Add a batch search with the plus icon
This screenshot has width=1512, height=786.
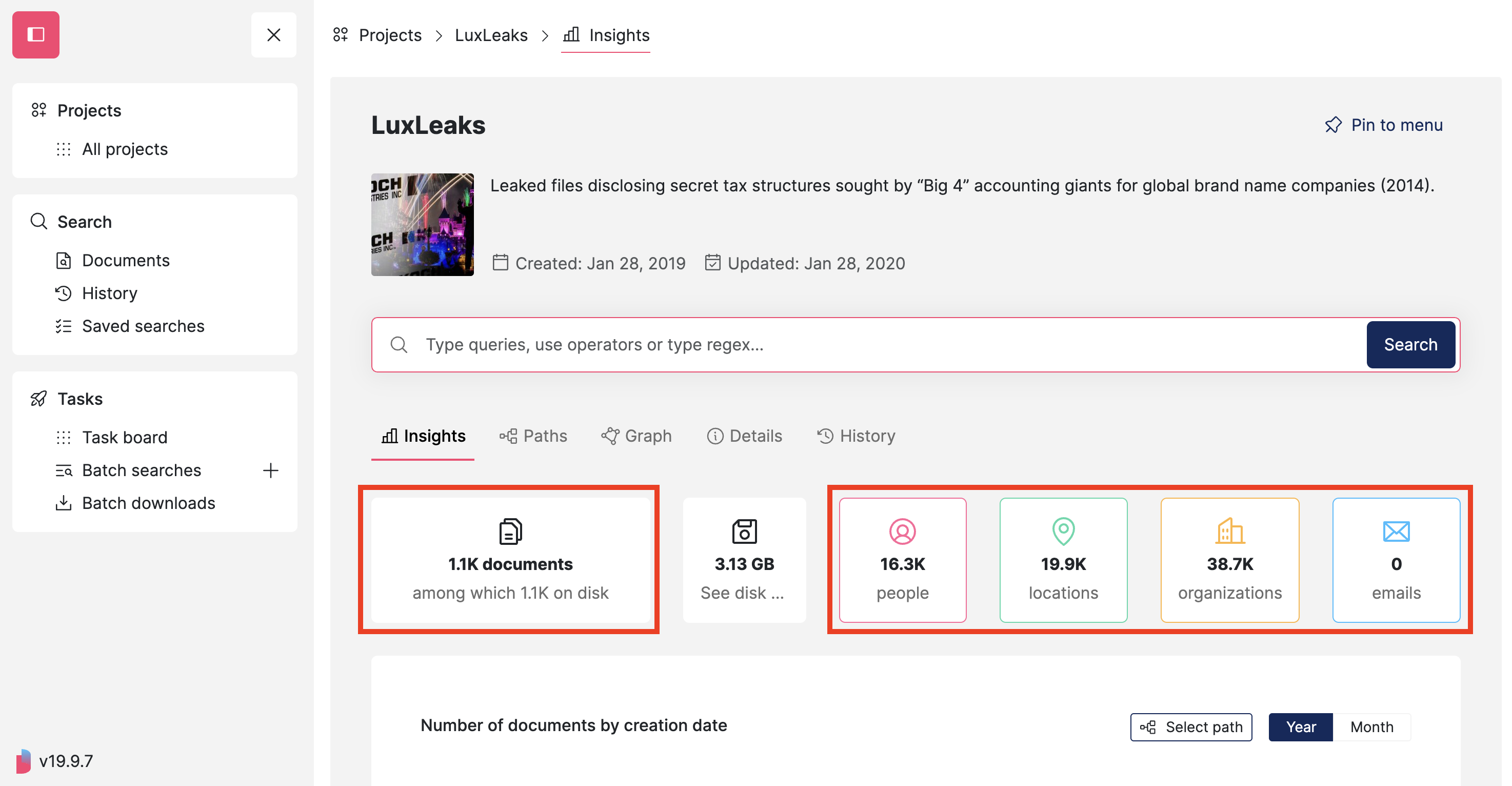click(x=271, y=470)
